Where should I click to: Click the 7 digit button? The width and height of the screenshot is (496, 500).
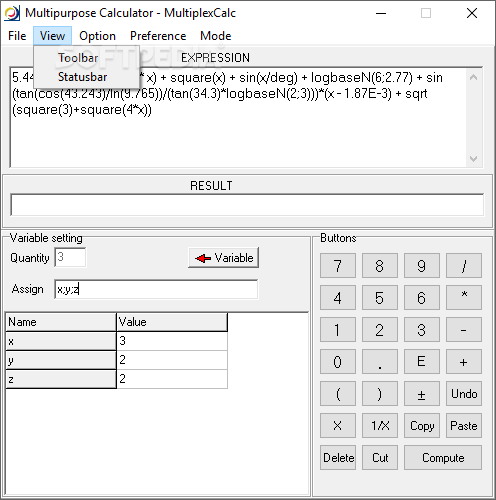coord(338,266)
